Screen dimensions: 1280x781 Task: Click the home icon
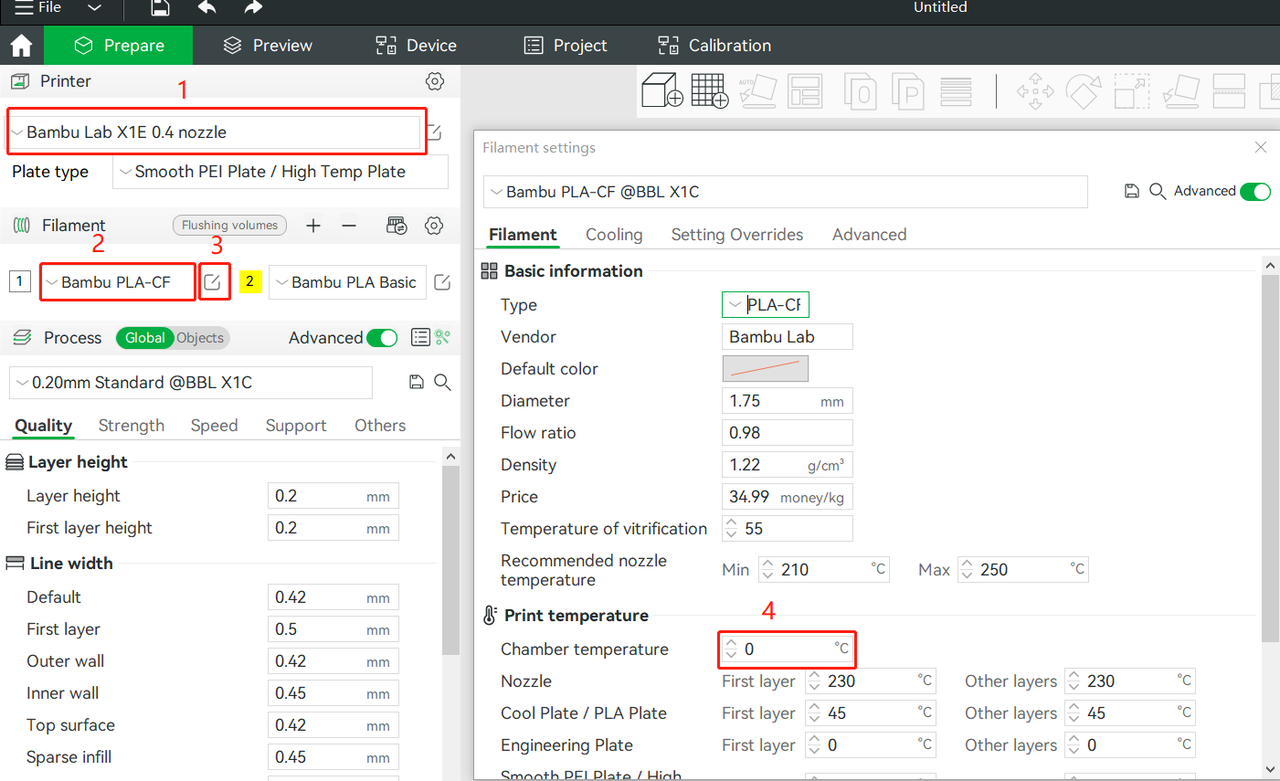pyautogui.click(x=21, y=46)
